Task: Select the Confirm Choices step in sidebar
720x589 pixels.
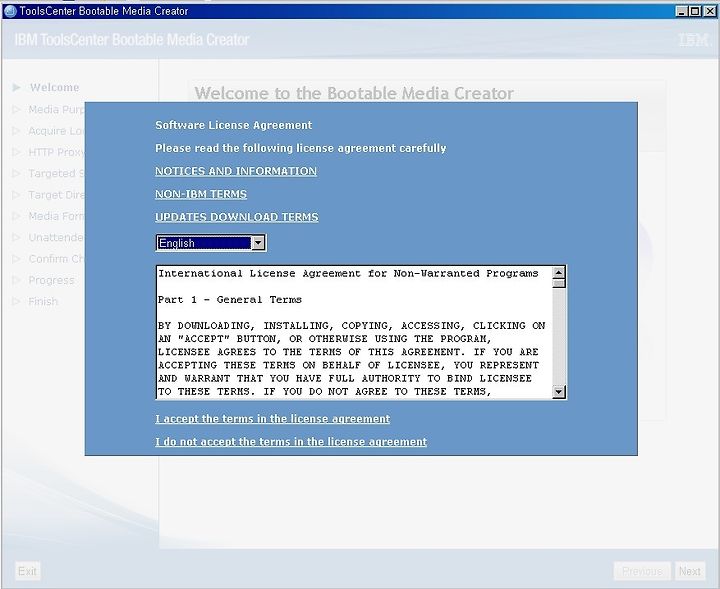Action: 56,258
